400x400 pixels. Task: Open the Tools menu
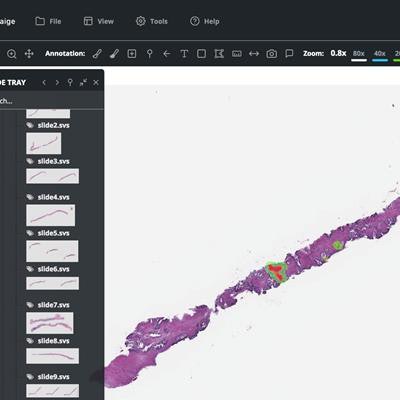[x=152, y=21]
